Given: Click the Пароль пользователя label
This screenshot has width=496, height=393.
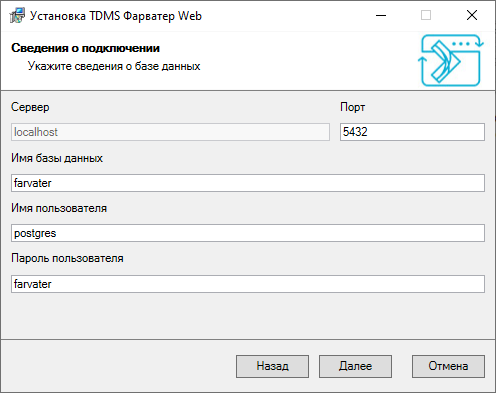Looking at the screenshot, I should point(67,258).
